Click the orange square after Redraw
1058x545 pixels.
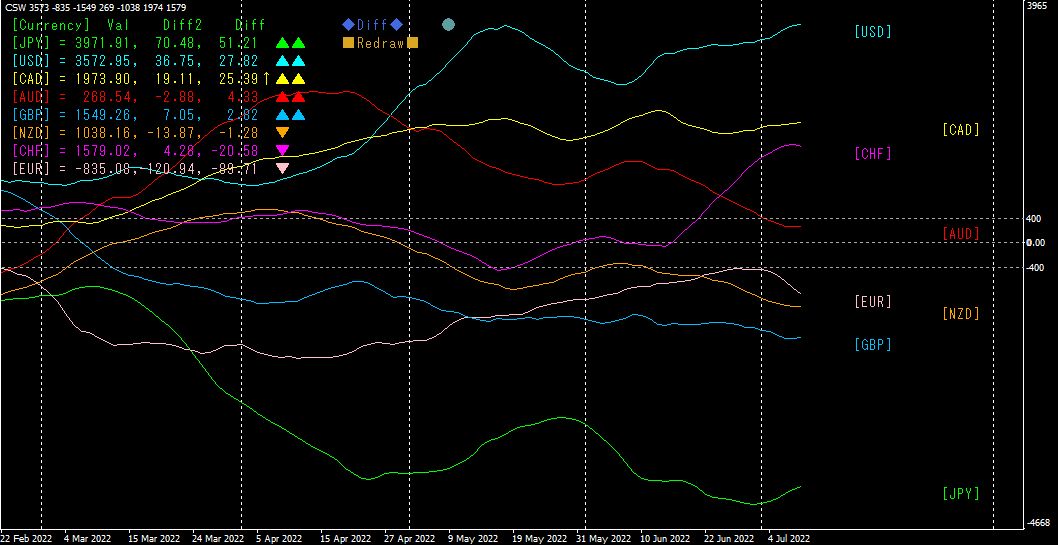point(412,43)
